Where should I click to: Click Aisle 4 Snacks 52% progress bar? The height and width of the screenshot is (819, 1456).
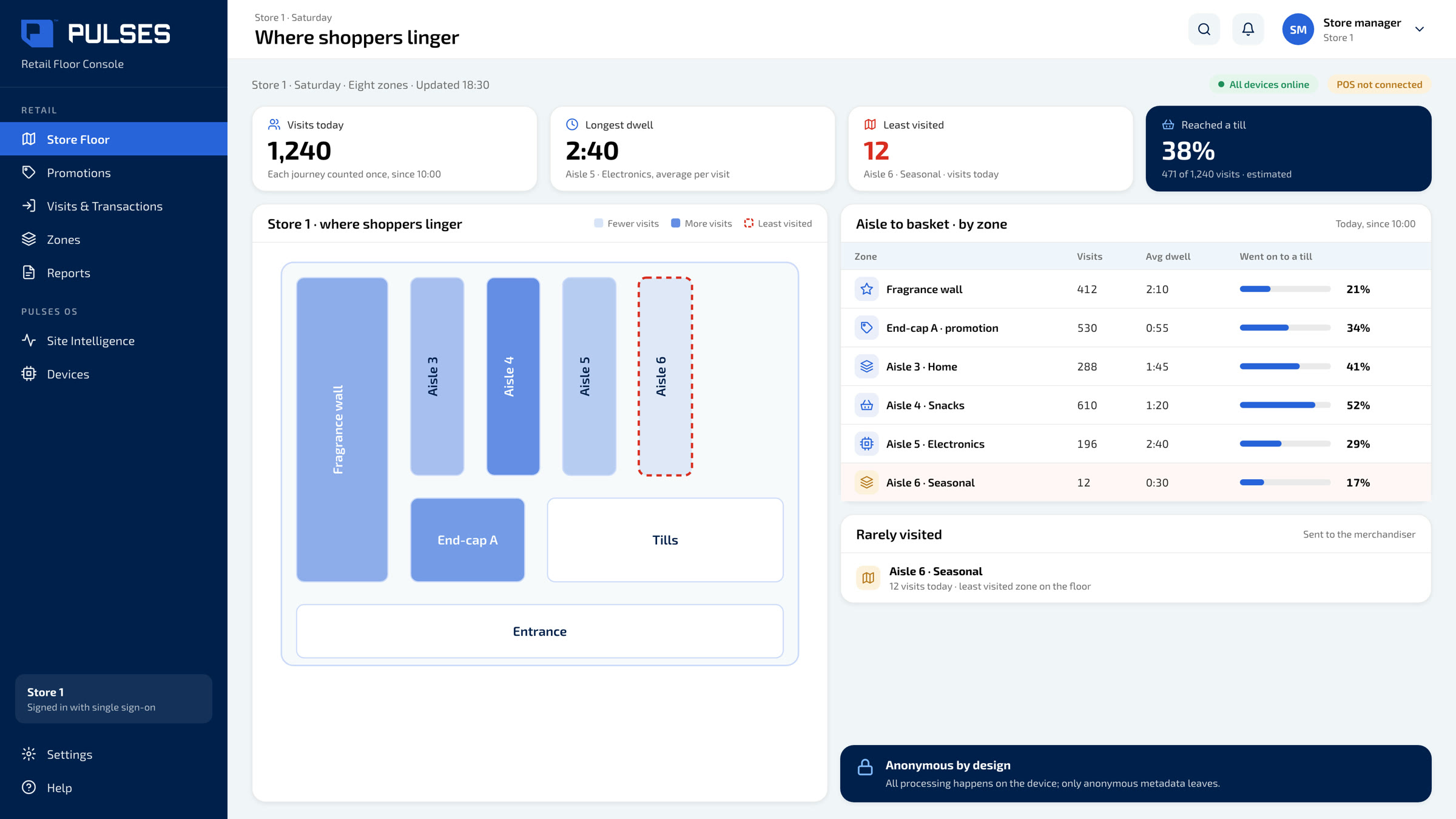(x=1285, y=405)
